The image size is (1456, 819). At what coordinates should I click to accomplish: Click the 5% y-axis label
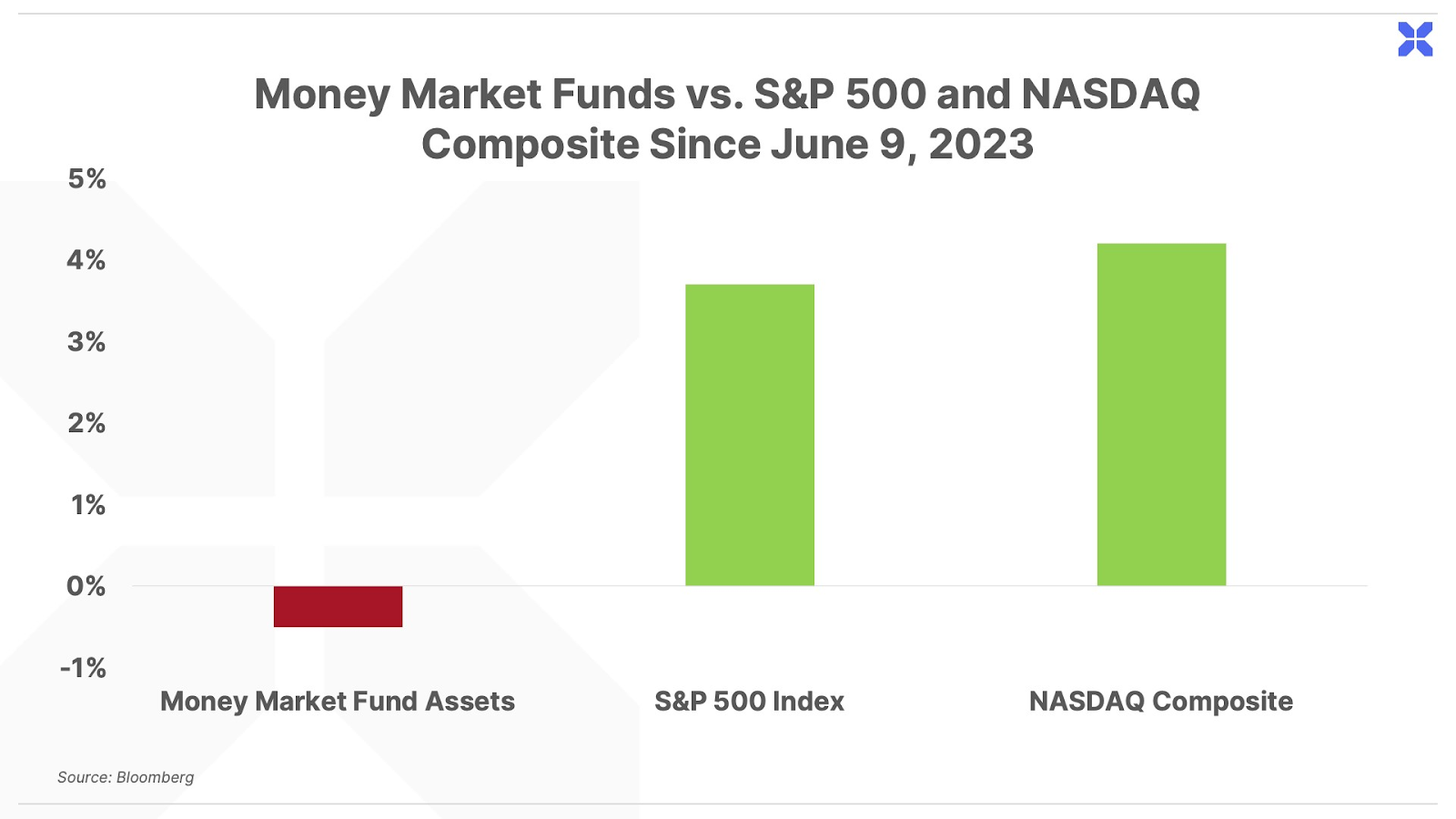coord(87,178)
